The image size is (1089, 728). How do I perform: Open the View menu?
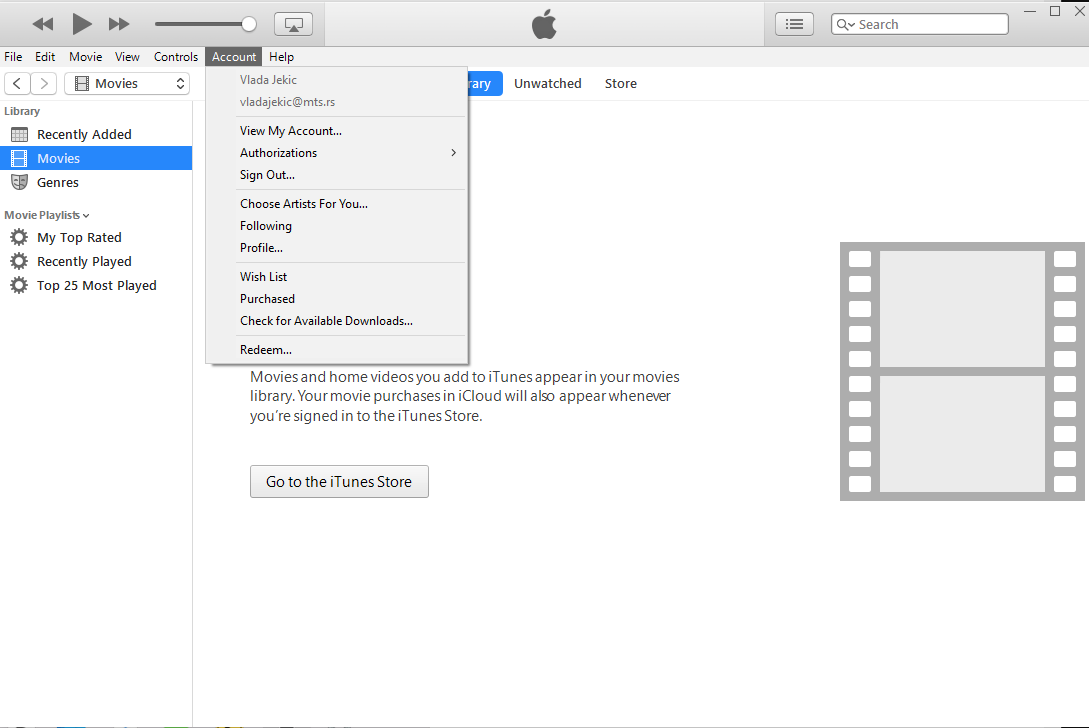point(127,57)
